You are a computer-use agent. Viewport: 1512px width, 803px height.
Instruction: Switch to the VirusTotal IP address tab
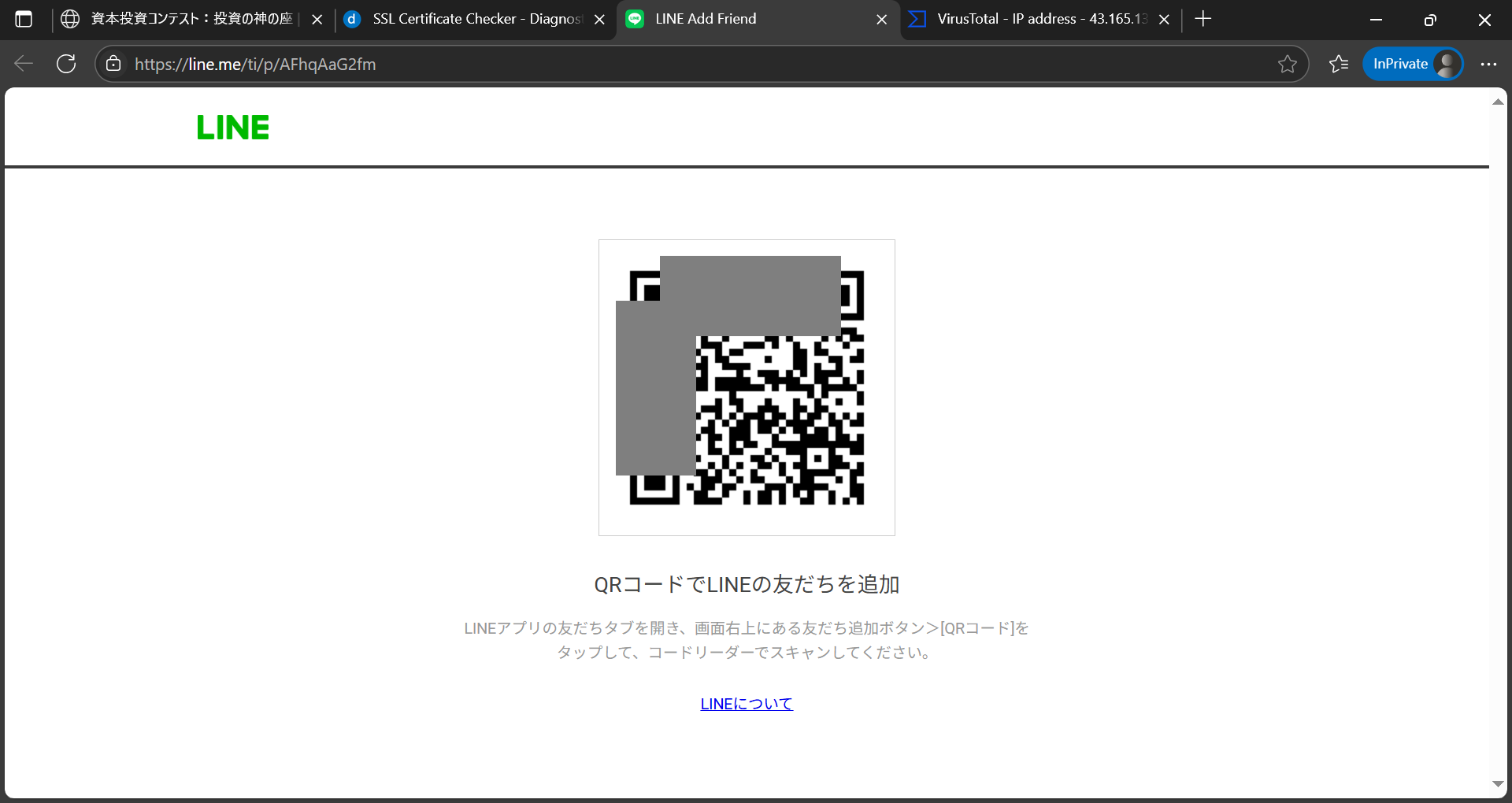click(x=1039, y=19)
